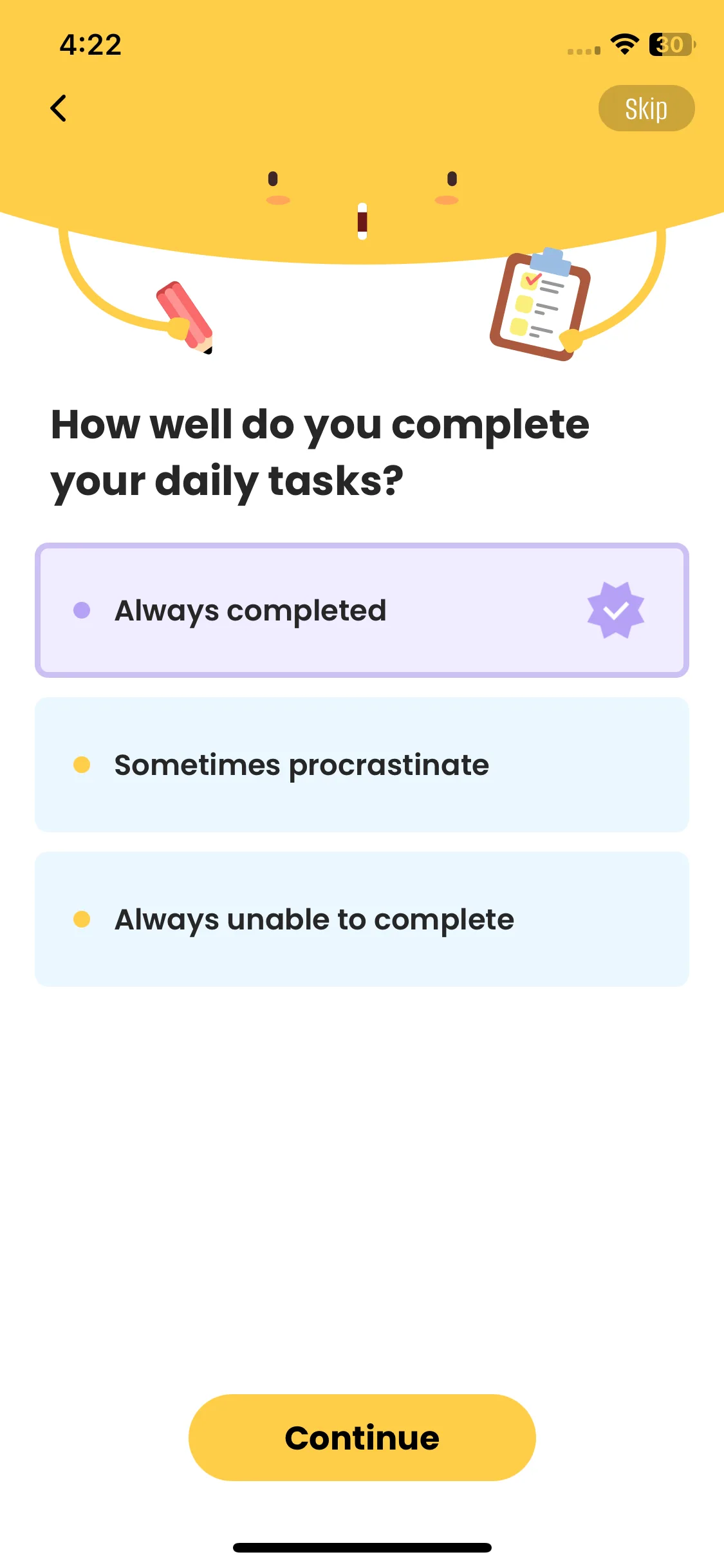Viewport: 724px width, 1568px height.
Task: Tap the cellular signal dots
Action: 584,51
